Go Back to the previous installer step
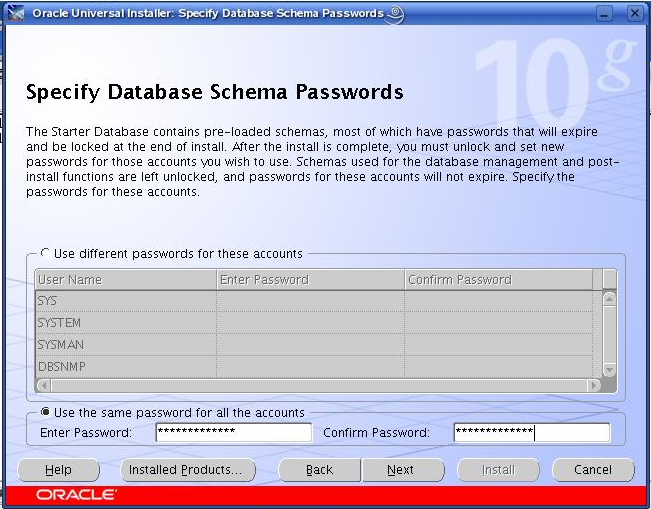This screenshot has width=651, height=509. 319,470
